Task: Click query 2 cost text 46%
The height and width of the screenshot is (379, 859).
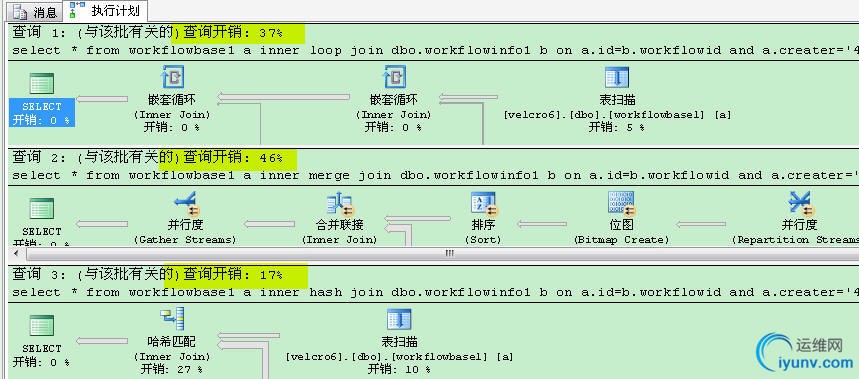Action: pyautogui.click(x=271, y=158)
